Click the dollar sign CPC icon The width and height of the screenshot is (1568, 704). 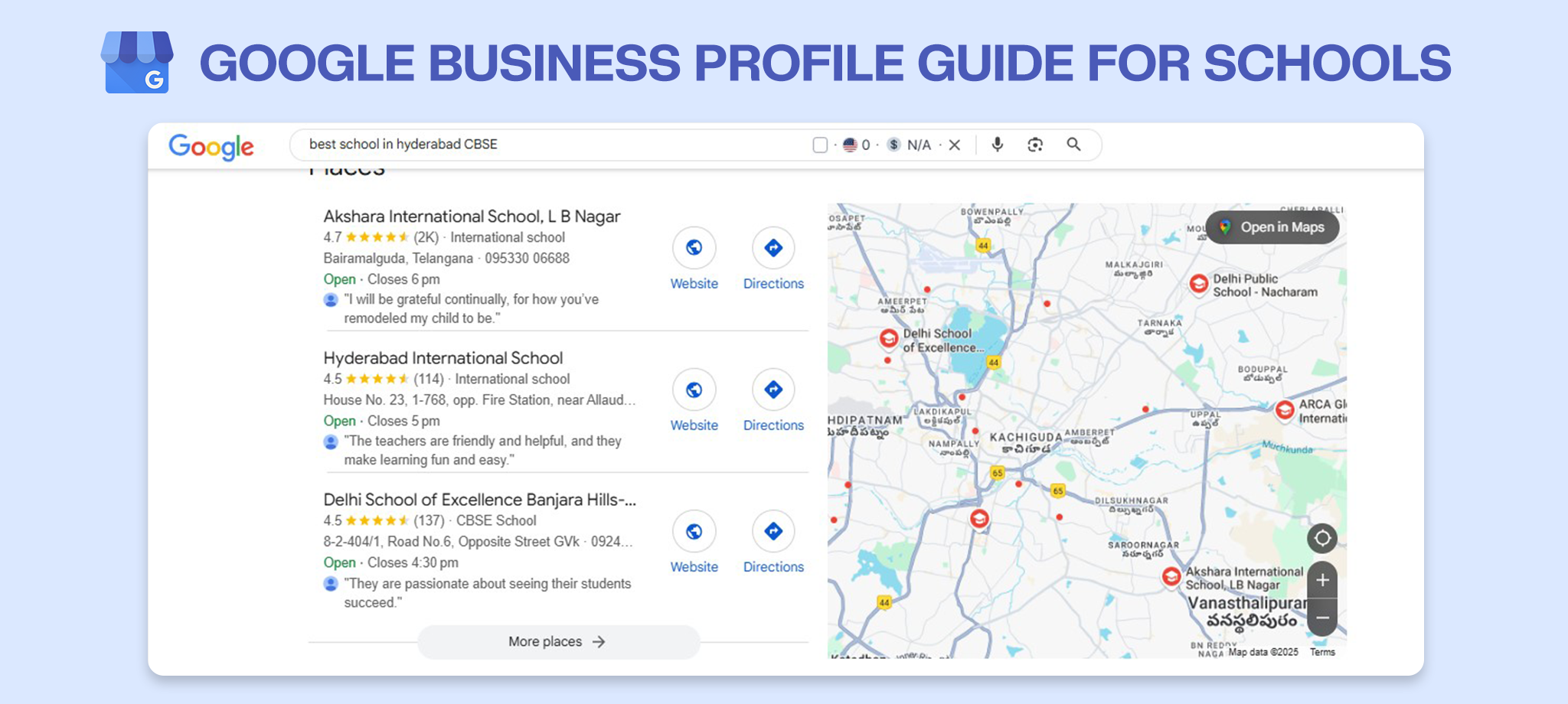click(x=893, y=145)
